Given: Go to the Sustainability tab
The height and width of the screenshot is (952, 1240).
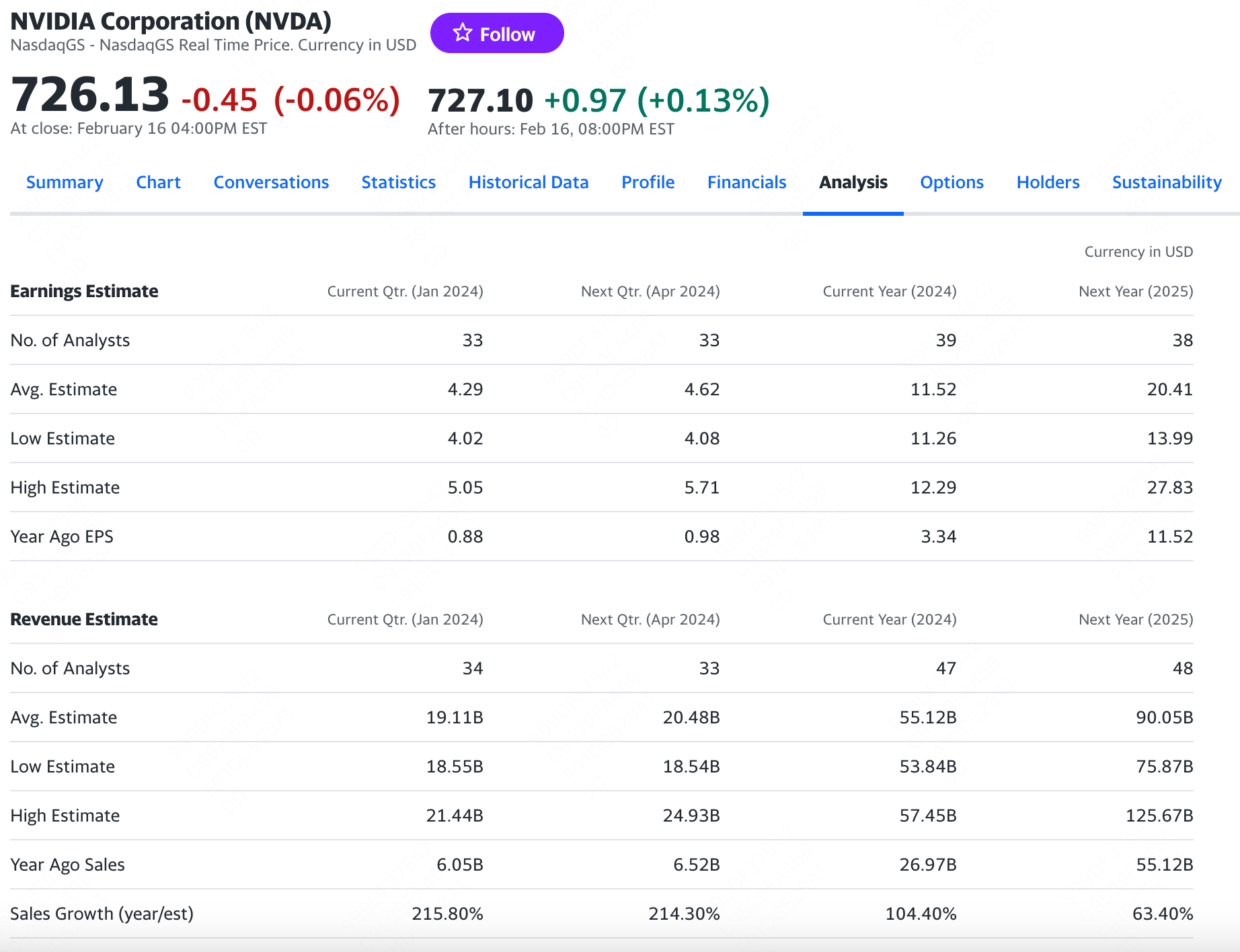Looking at the screenshot, I should coord(1167,182).
